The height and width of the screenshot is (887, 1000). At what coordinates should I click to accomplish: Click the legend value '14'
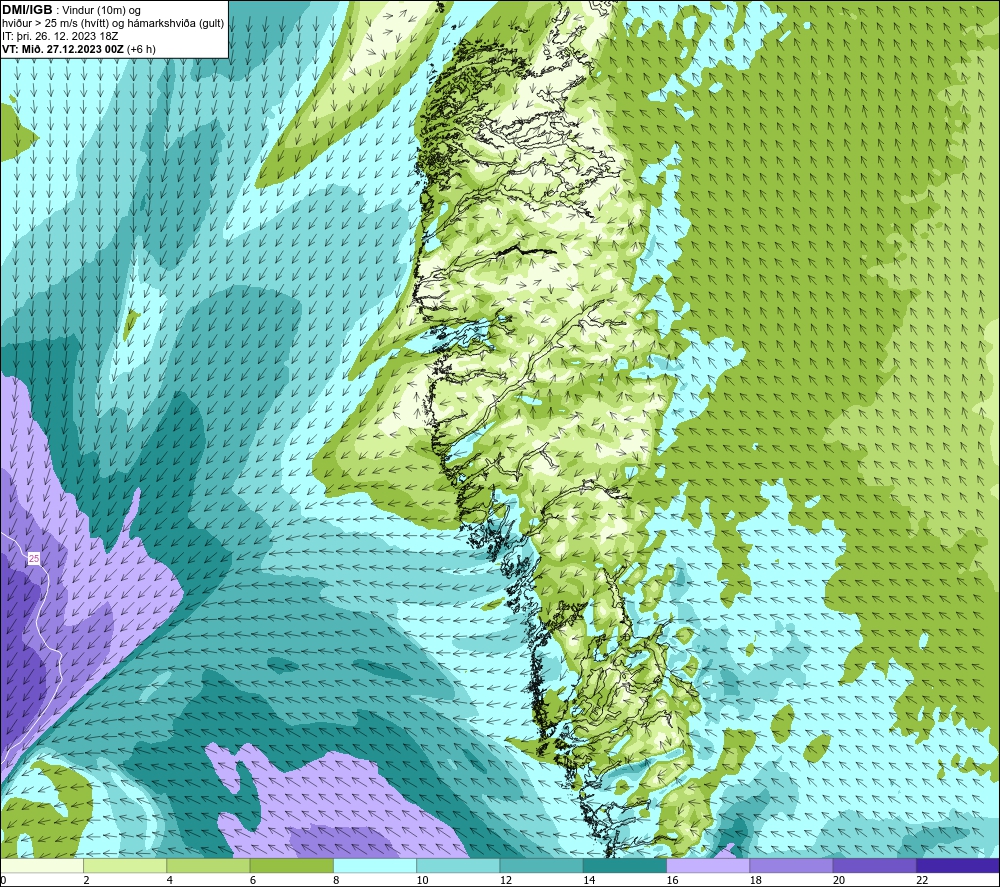click(x=589, y=880)
